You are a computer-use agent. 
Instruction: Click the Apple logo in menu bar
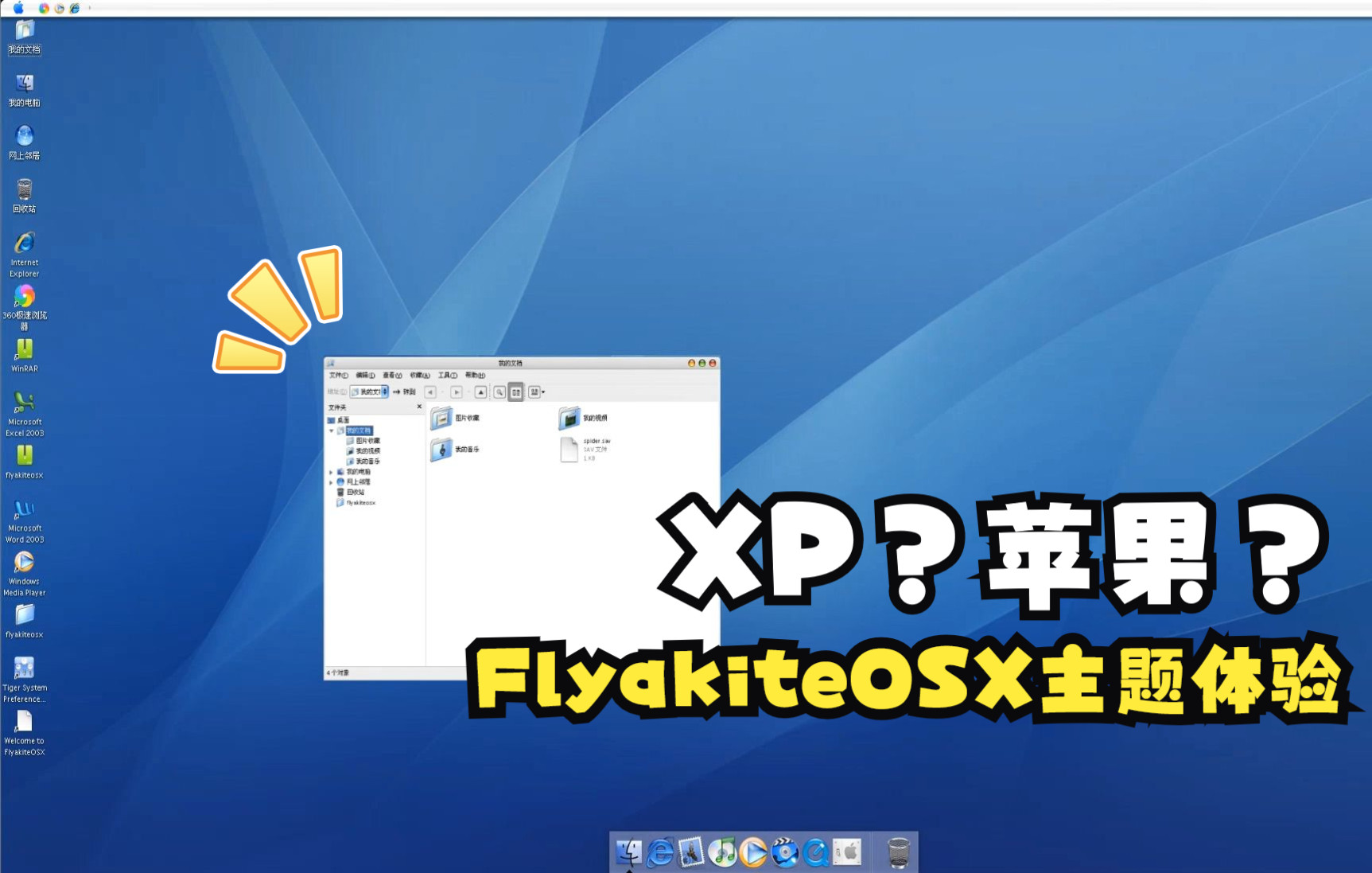coord(17,8)
